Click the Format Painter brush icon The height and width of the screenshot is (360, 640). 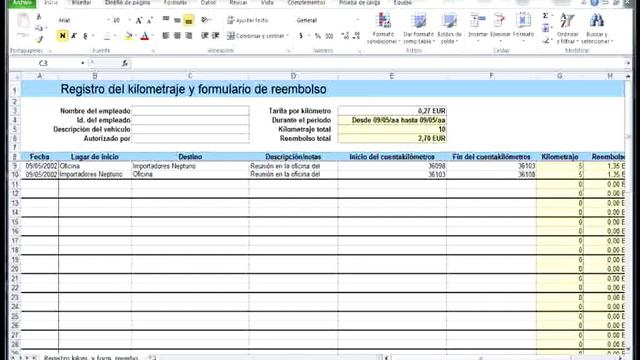point(39,40)
